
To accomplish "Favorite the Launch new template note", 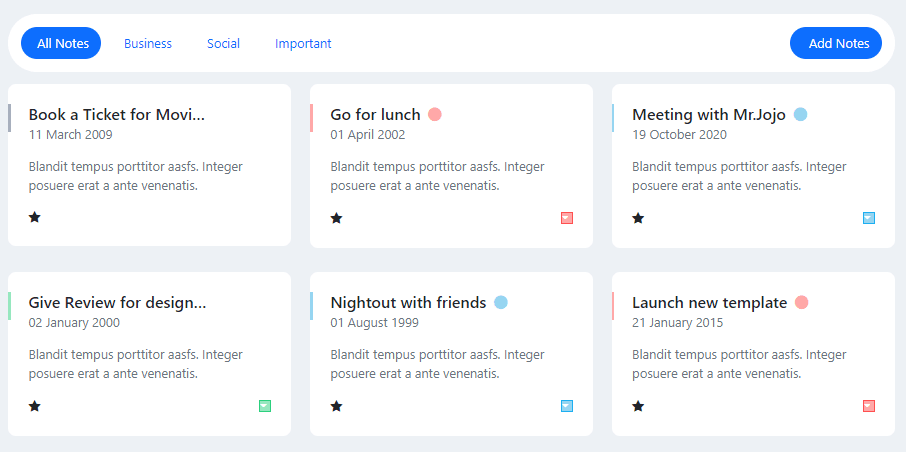I will [638, 405].
